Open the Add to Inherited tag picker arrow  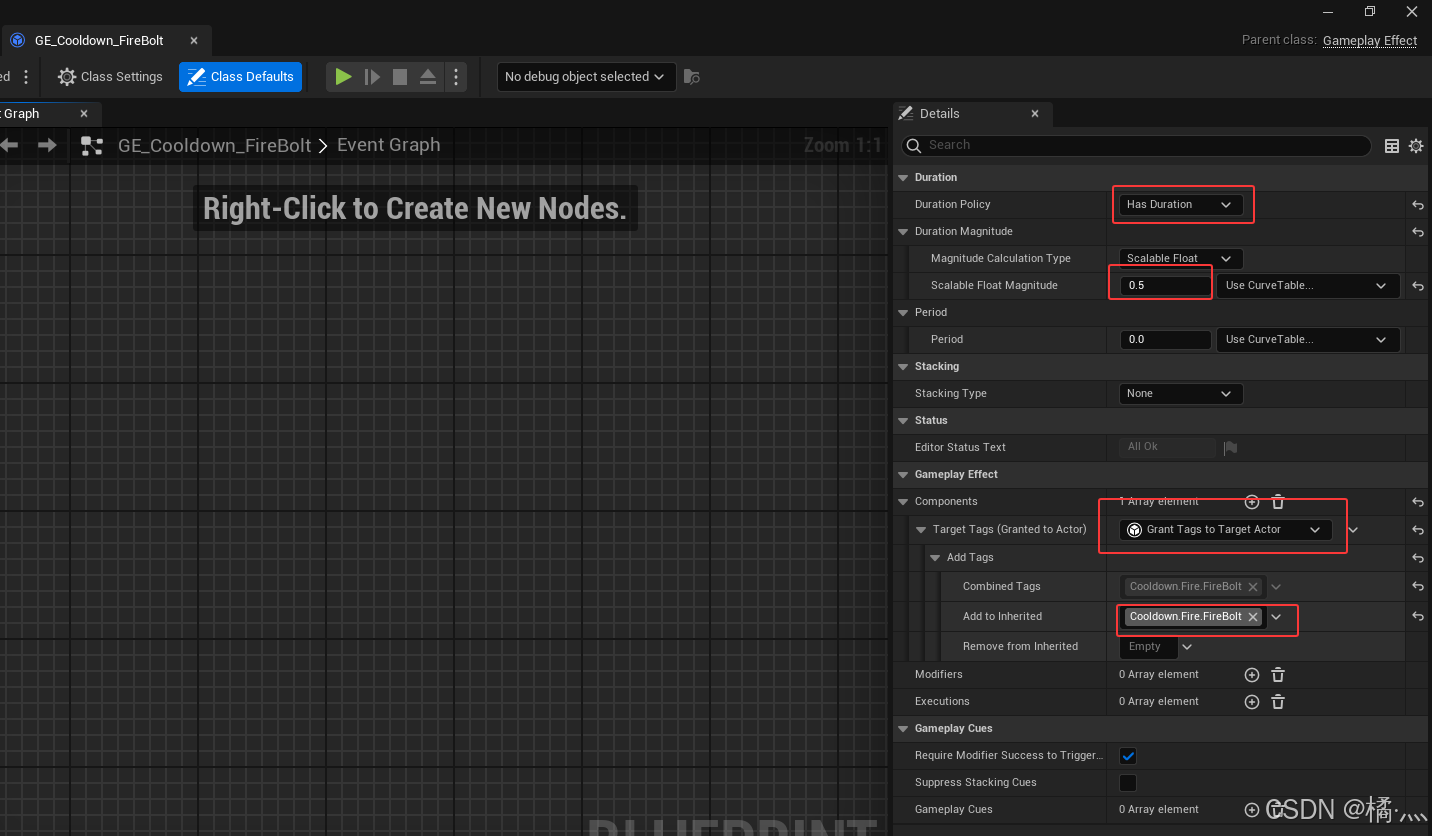click(x=1276, y=617)
